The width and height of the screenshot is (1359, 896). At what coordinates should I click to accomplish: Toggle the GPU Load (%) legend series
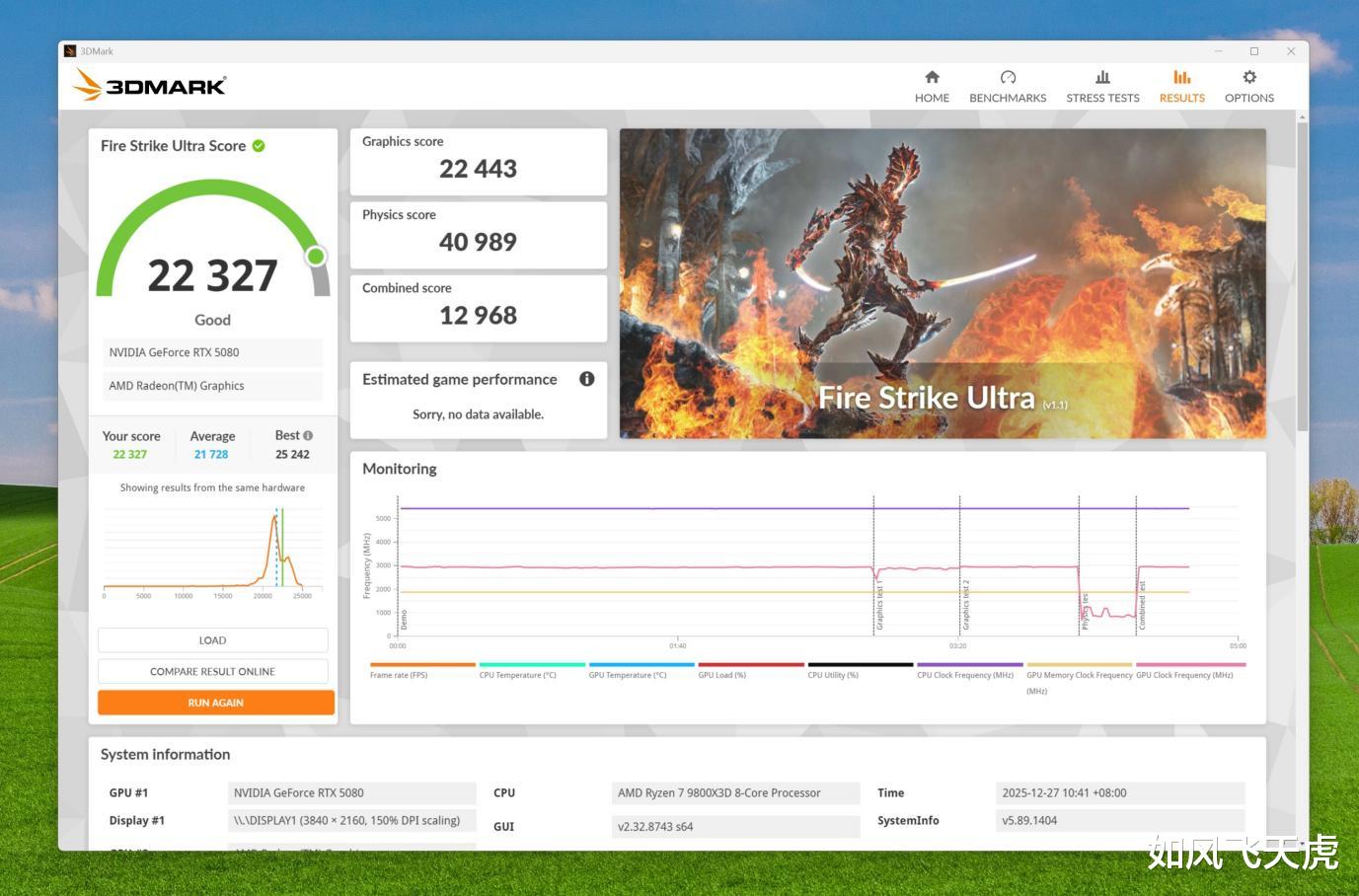pyautogui.click(x=751, y=671)
